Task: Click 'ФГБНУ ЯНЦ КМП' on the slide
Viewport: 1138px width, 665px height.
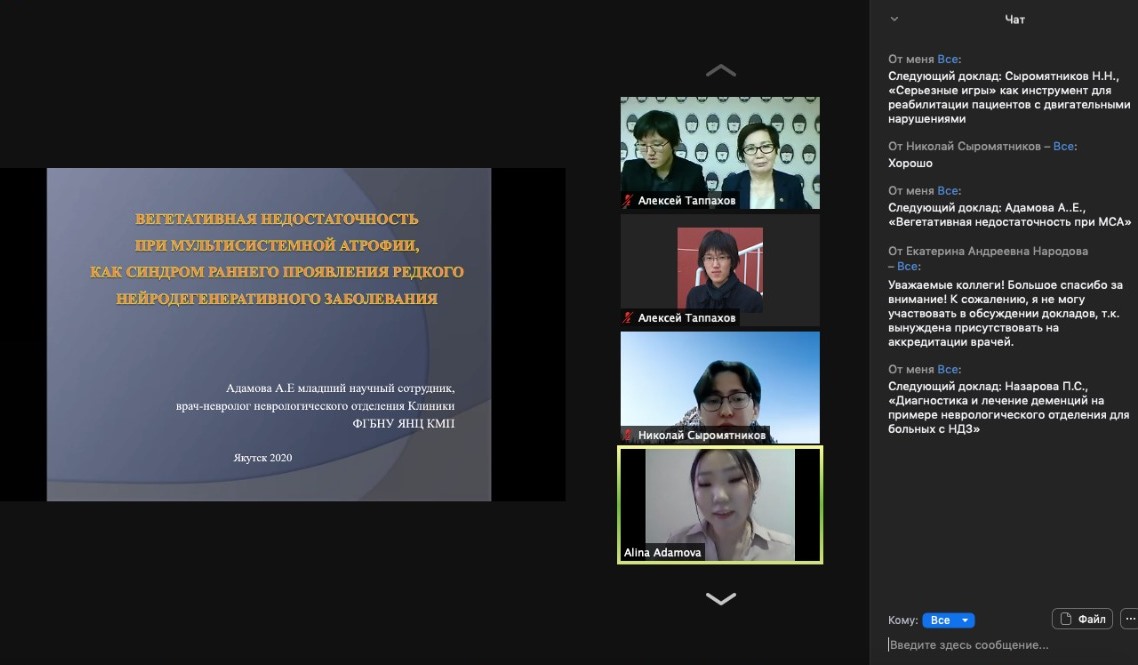Action: pyautogui.click(x=404, y=423)
